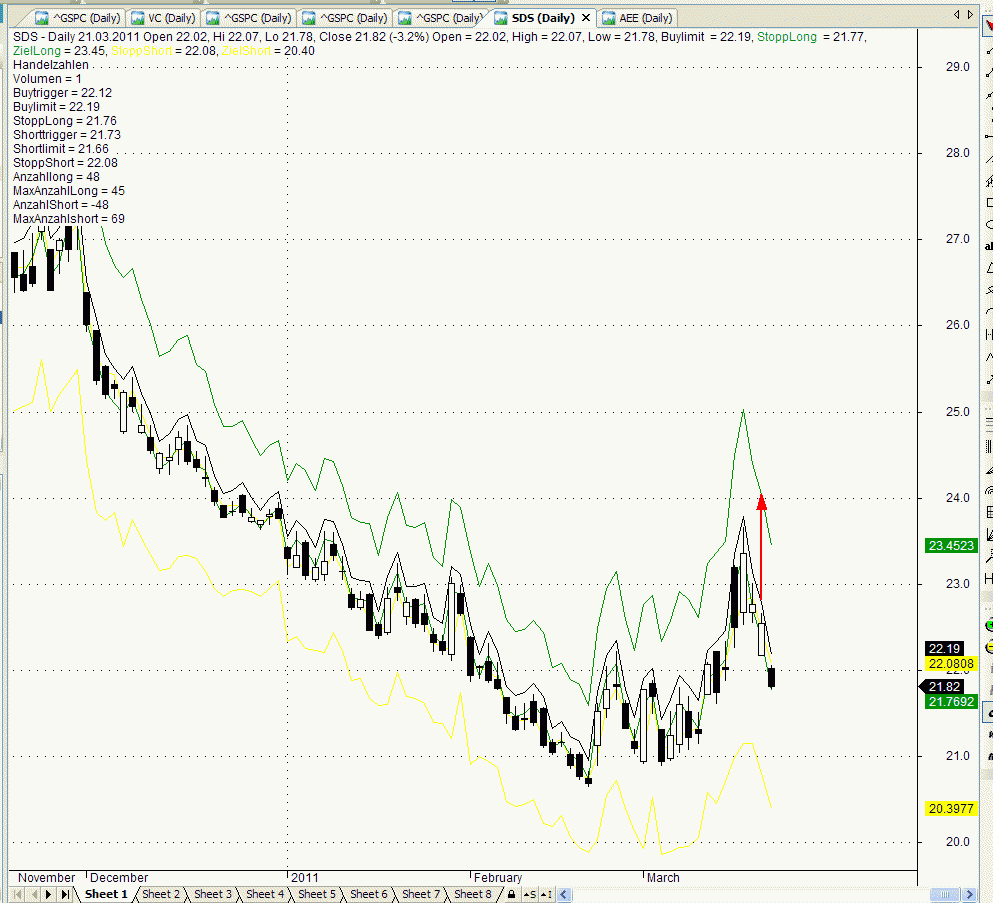
Task: Click the 'March' date axis label
Action: [x=663, y=878]
